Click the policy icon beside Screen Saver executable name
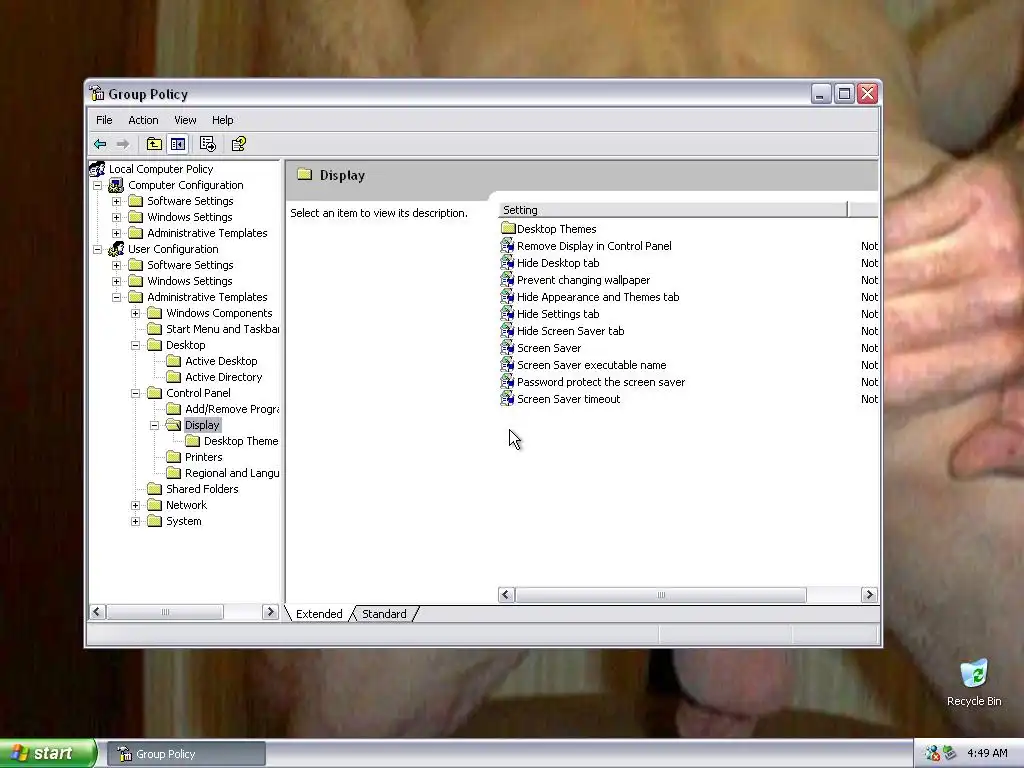Screen dimensions: 1024x768 pos(507,365)
